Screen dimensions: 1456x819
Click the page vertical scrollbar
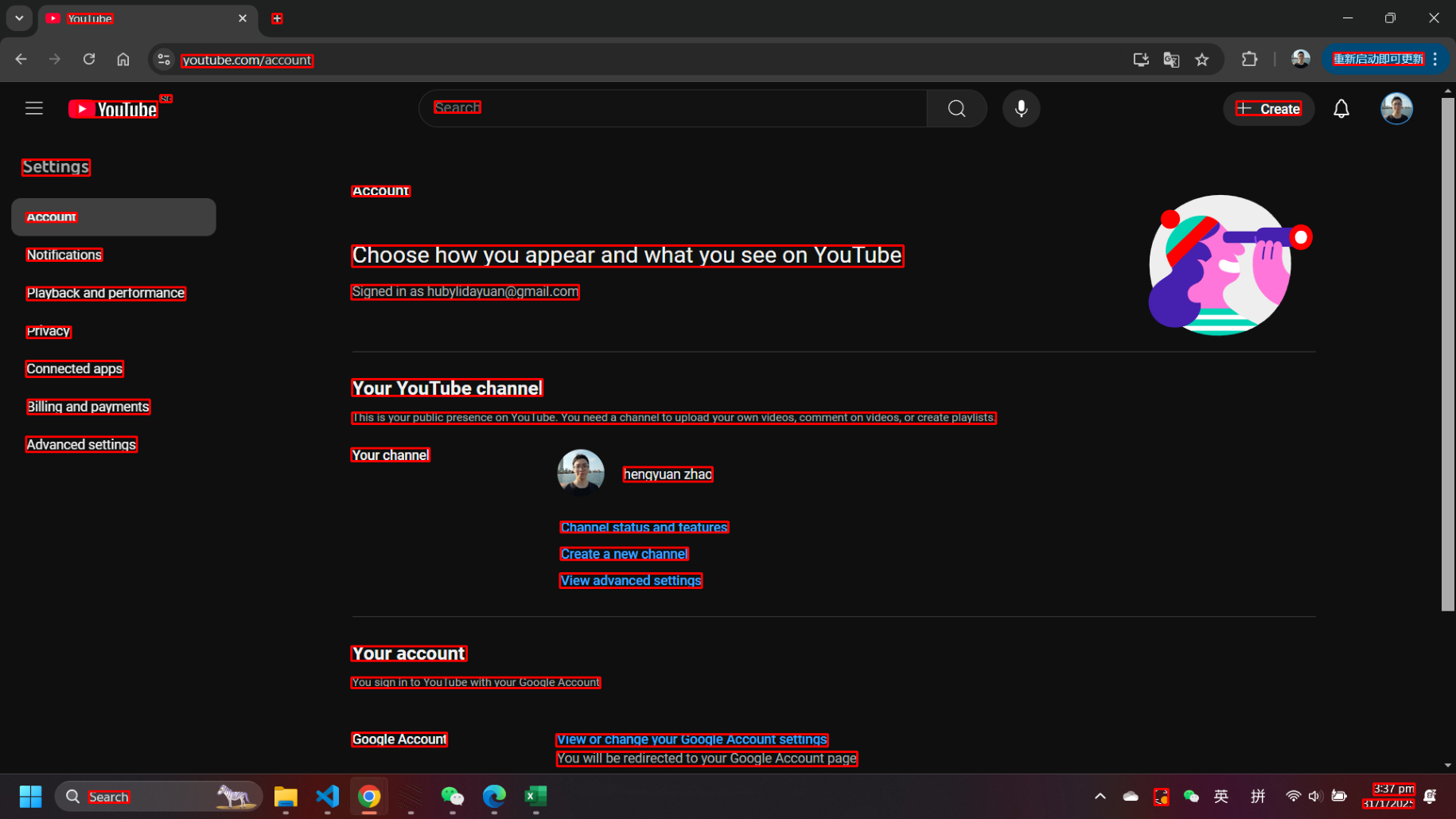click(x=1448, y=354)
